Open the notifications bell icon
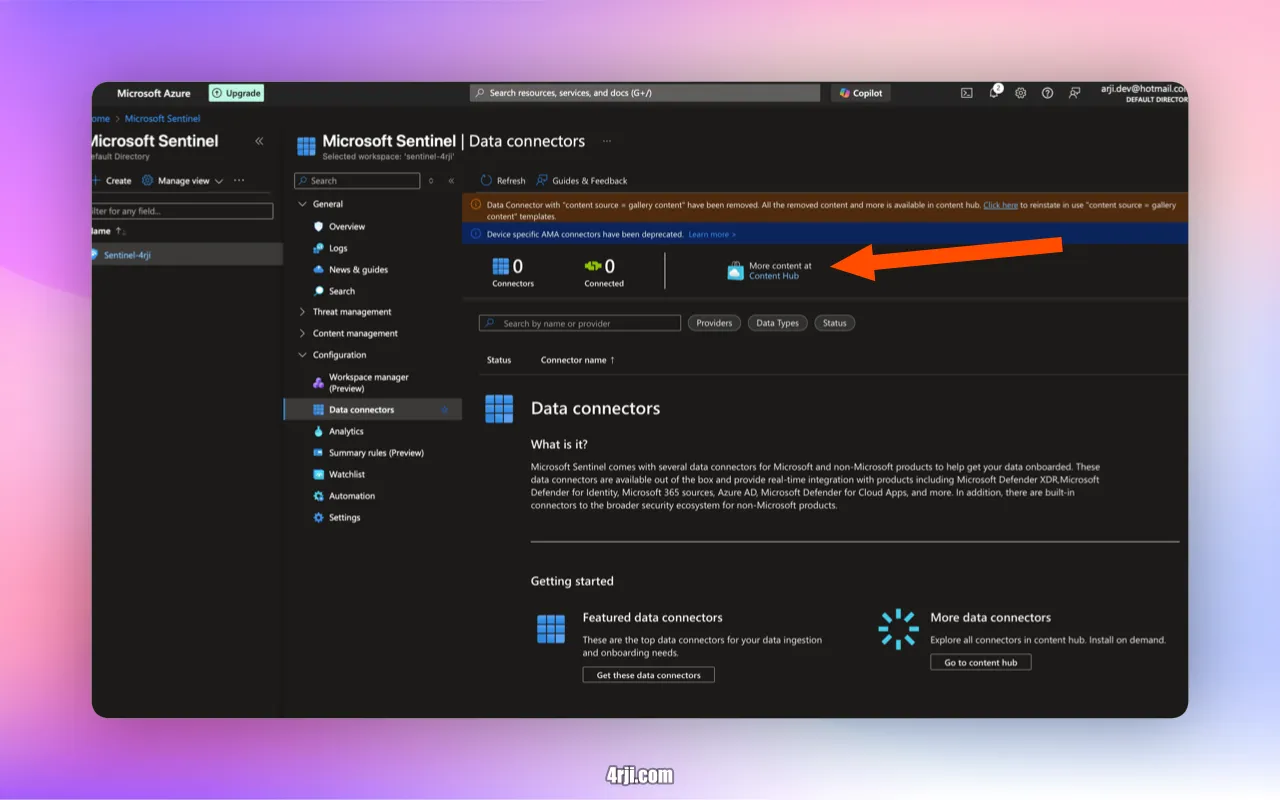The width and height of the screenshot is (1280, 800). coord(994,93)
